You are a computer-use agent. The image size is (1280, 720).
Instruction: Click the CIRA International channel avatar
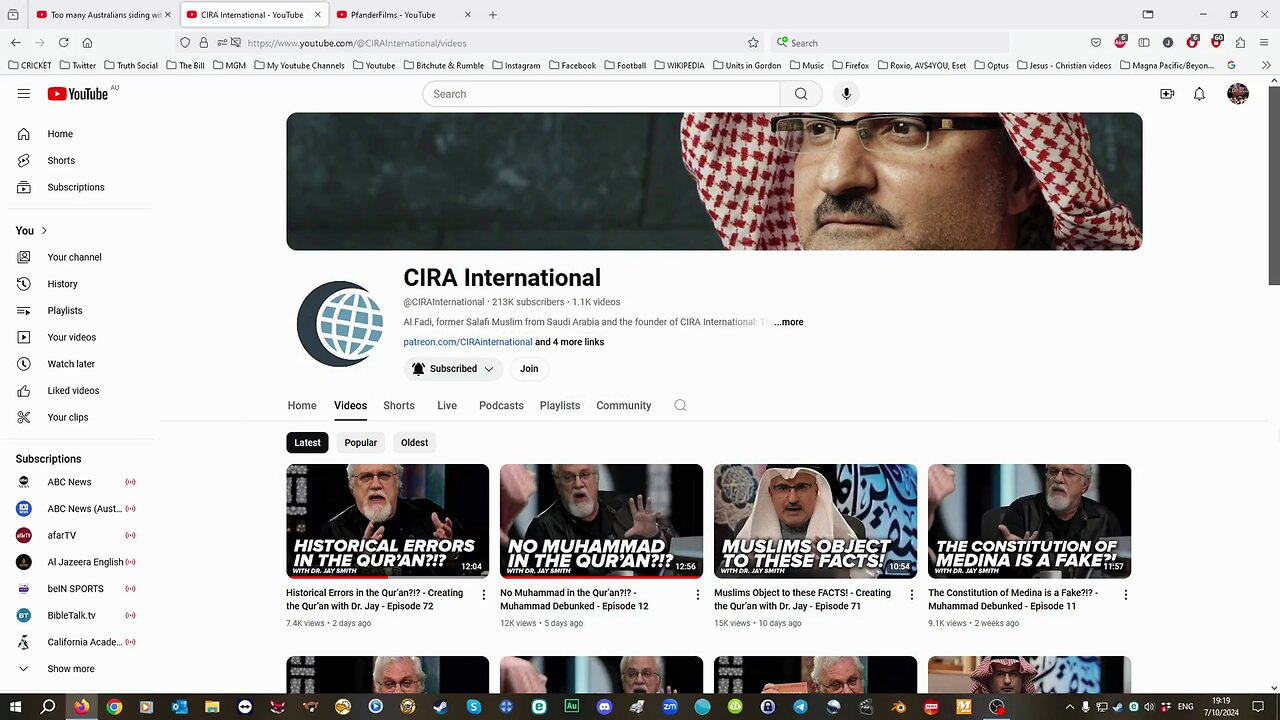tap(340, 323)
